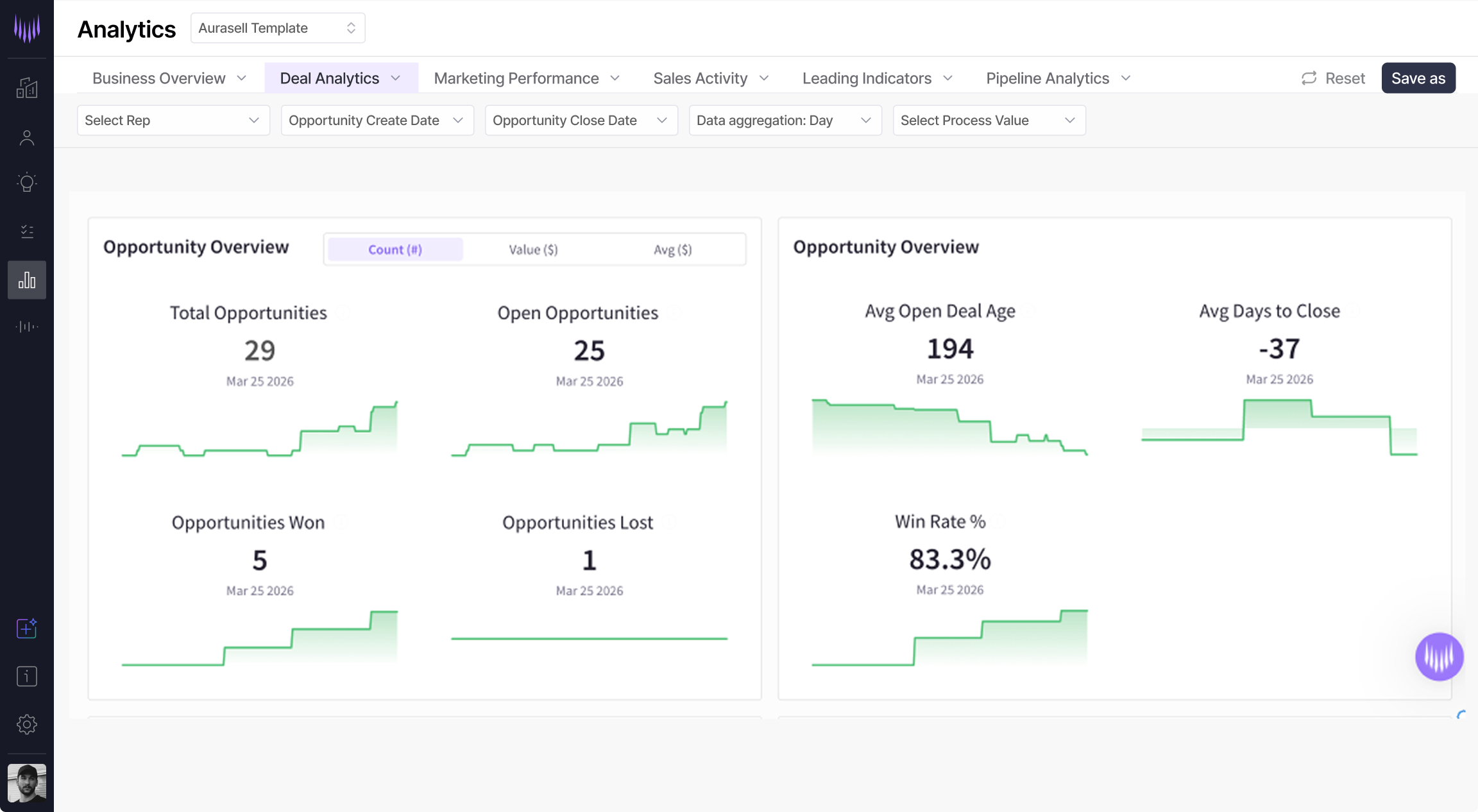Switch overview to Count (#) view

click(395, 250)
